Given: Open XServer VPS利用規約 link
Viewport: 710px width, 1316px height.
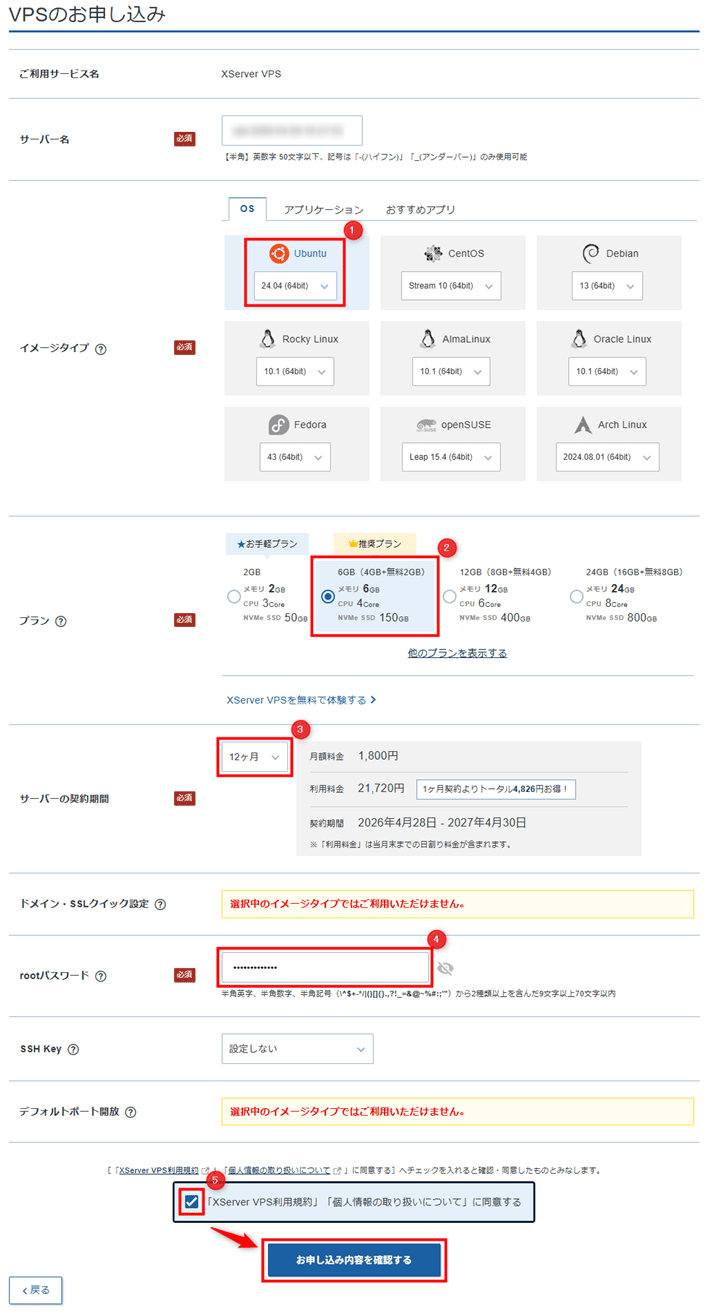Looking at the screenshot, I should point(159,1169).
